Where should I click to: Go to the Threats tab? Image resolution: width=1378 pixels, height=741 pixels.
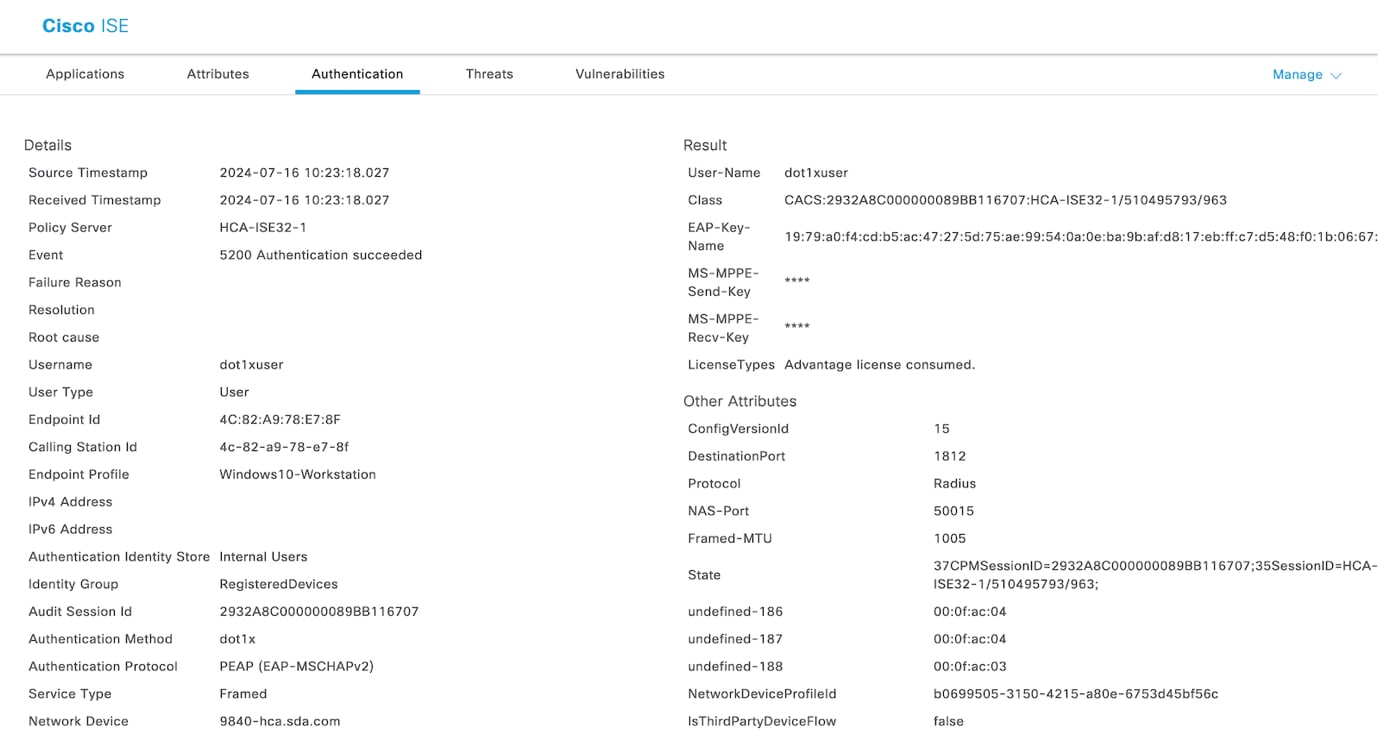click(x=489, y=74)
